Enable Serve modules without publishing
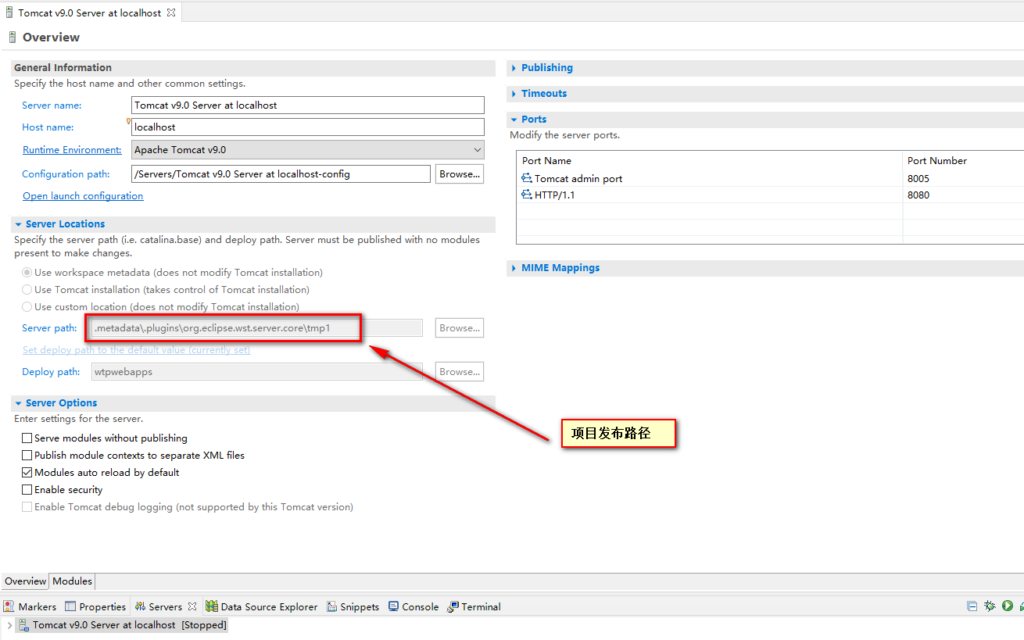 click(x=27, y=438)
